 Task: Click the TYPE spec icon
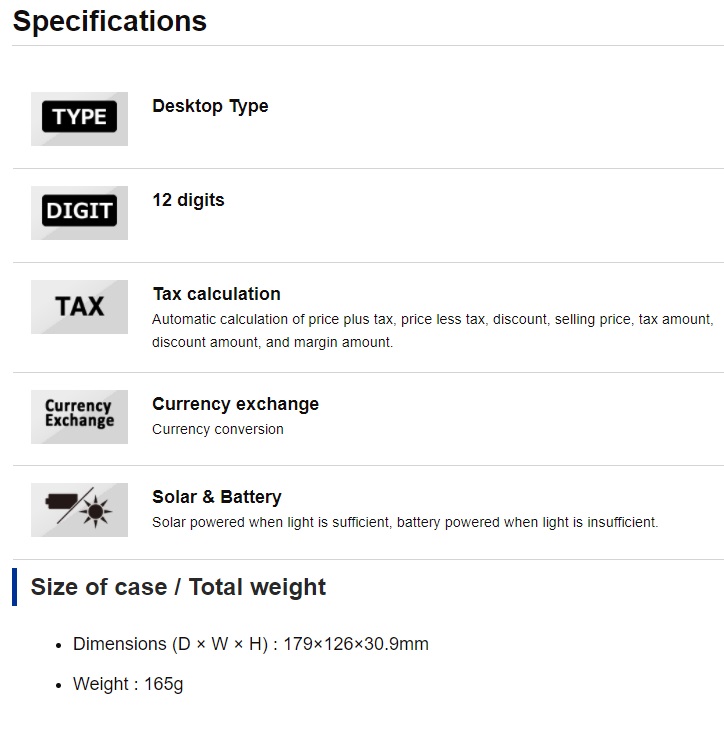click(79, 119)
